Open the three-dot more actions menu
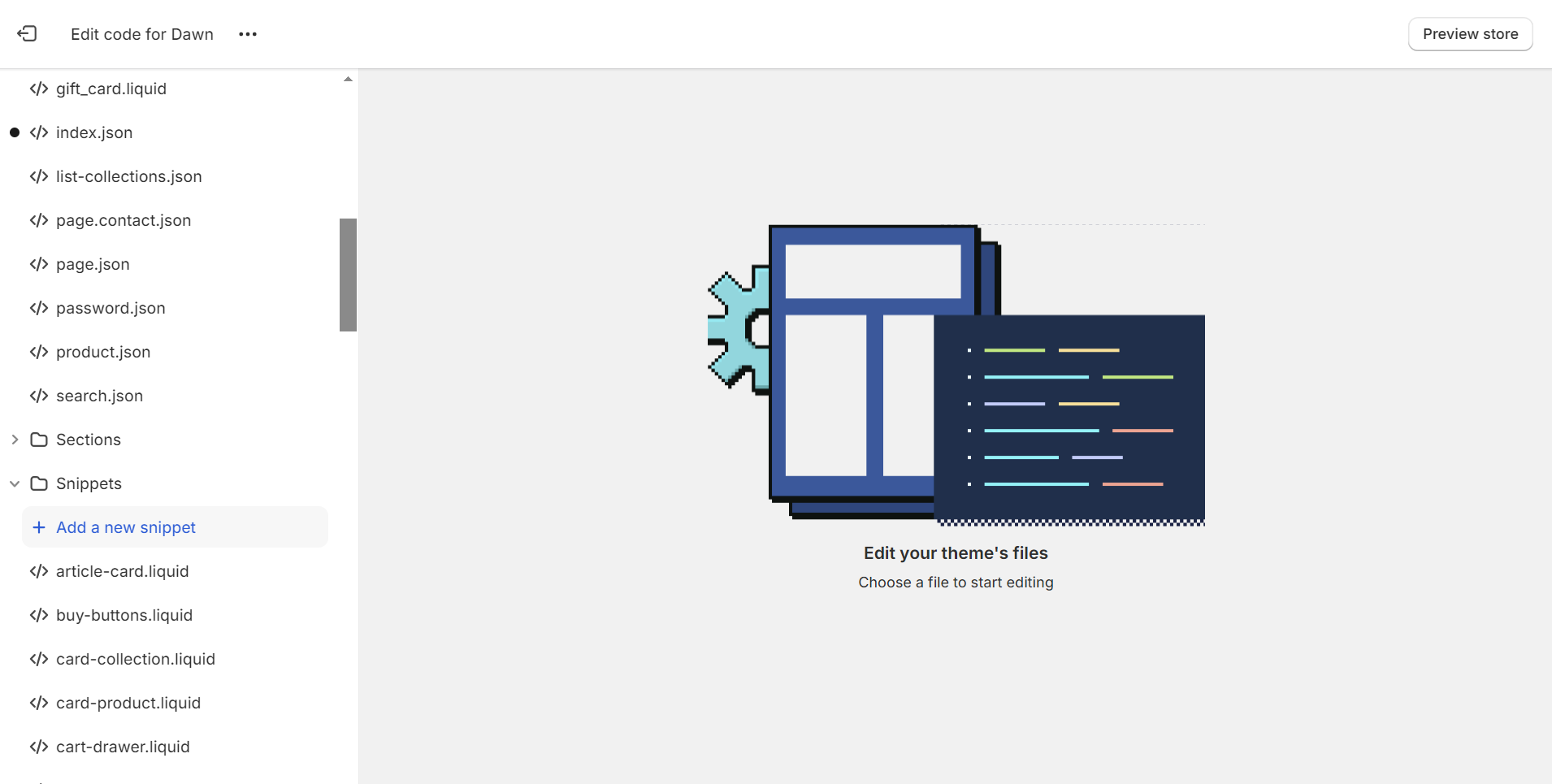This screenshot has height=784, width=1552. (248, 34)
